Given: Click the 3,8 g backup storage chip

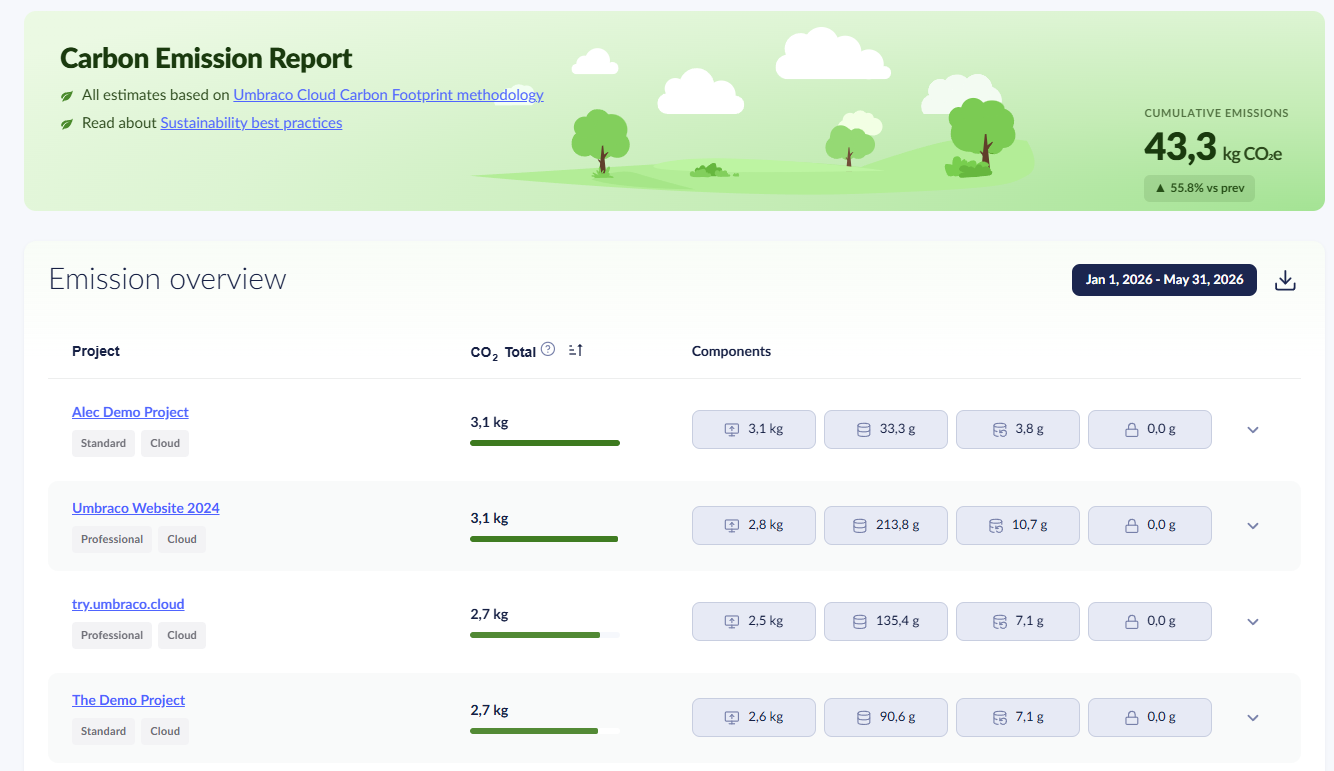Looking at the screenshot, I should coord(1018,429).
